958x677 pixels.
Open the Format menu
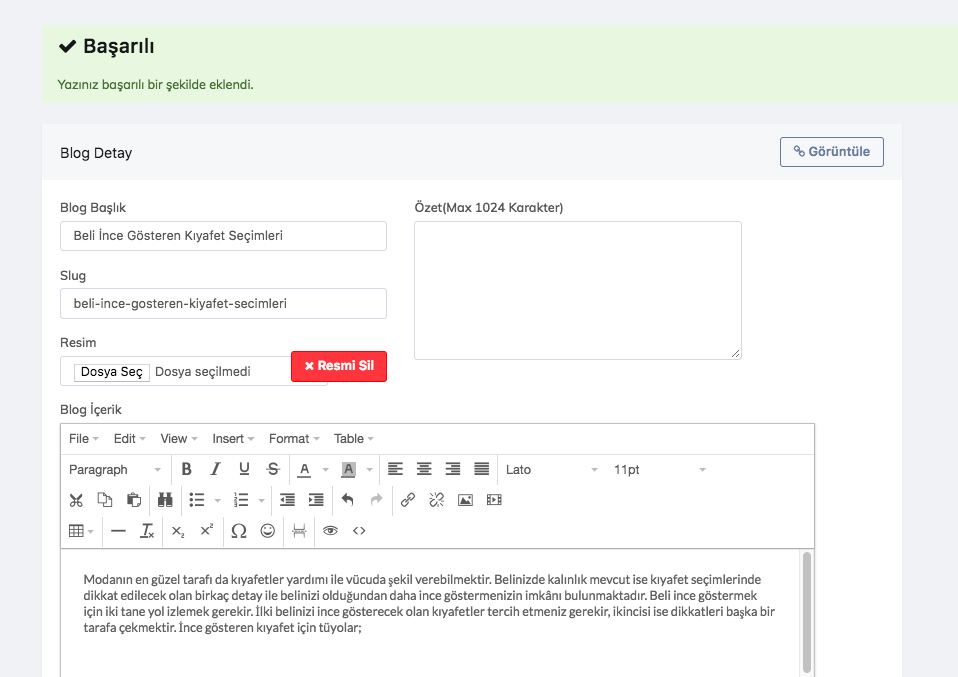click(x=294, y=439)
